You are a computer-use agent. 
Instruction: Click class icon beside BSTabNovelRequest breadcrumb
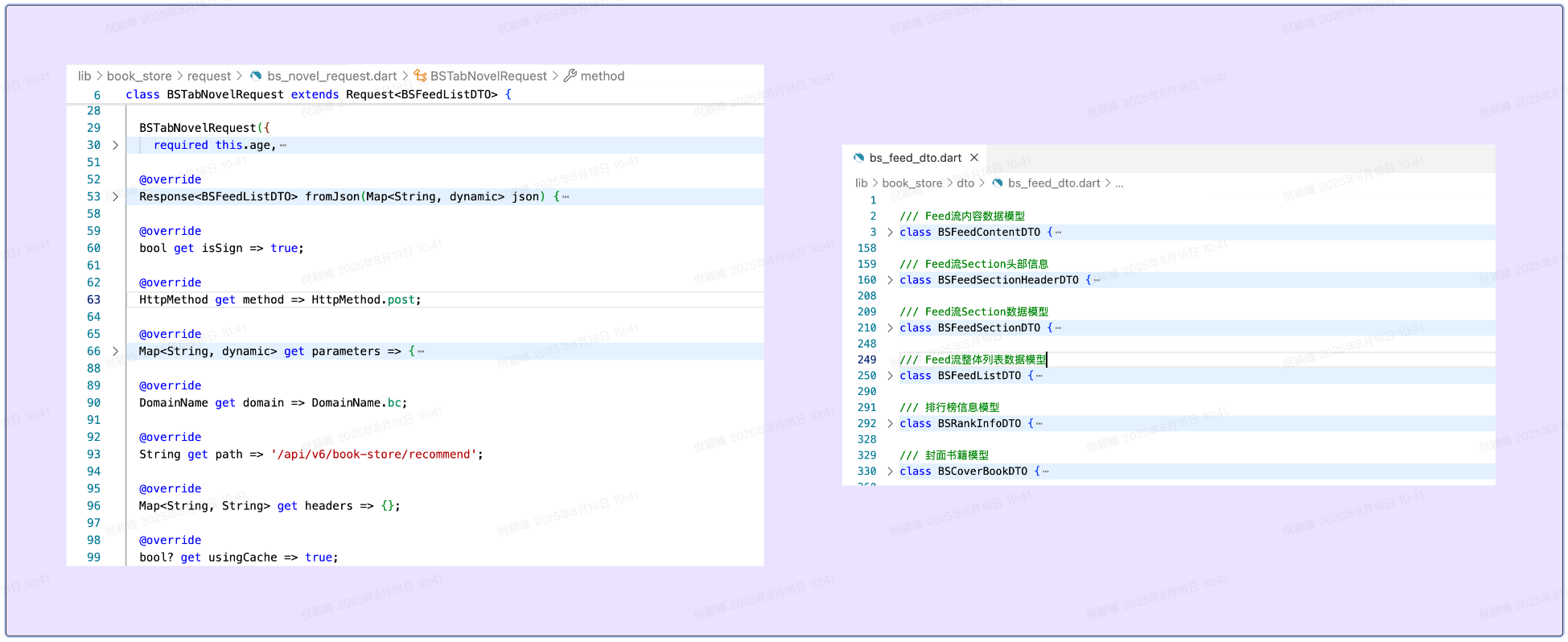click(420, 76)
